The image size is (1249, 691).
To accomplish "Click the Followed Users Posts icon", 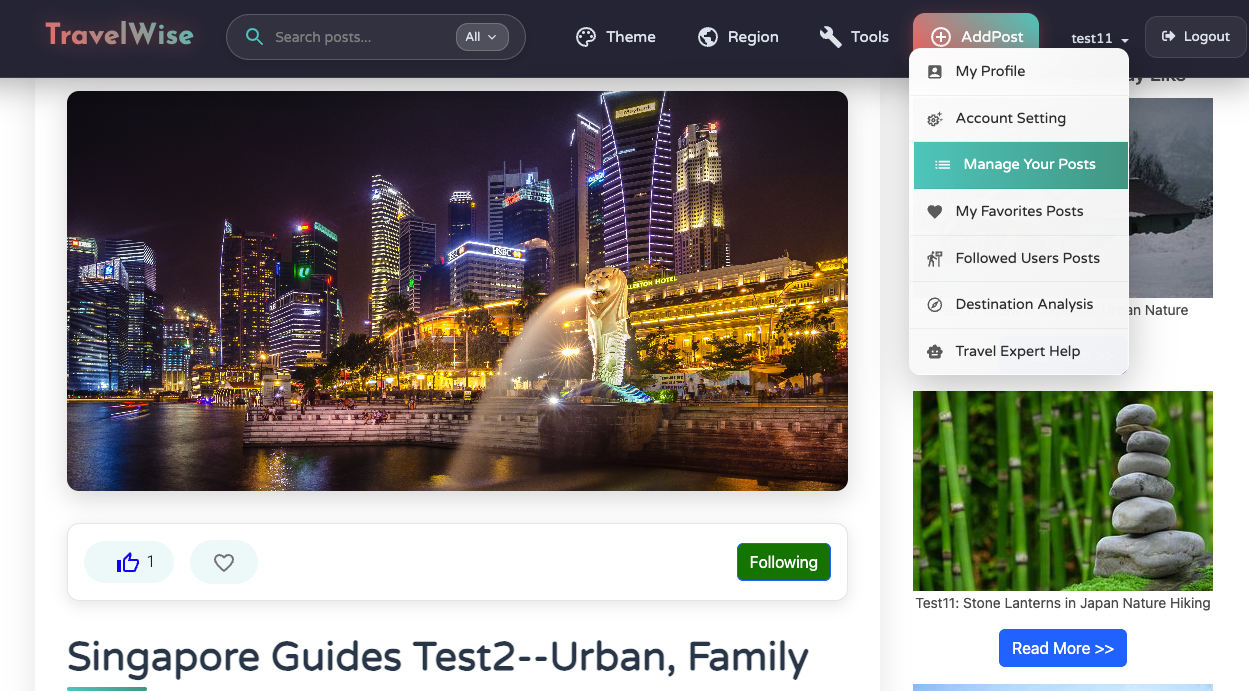I will tap(935, 258).
